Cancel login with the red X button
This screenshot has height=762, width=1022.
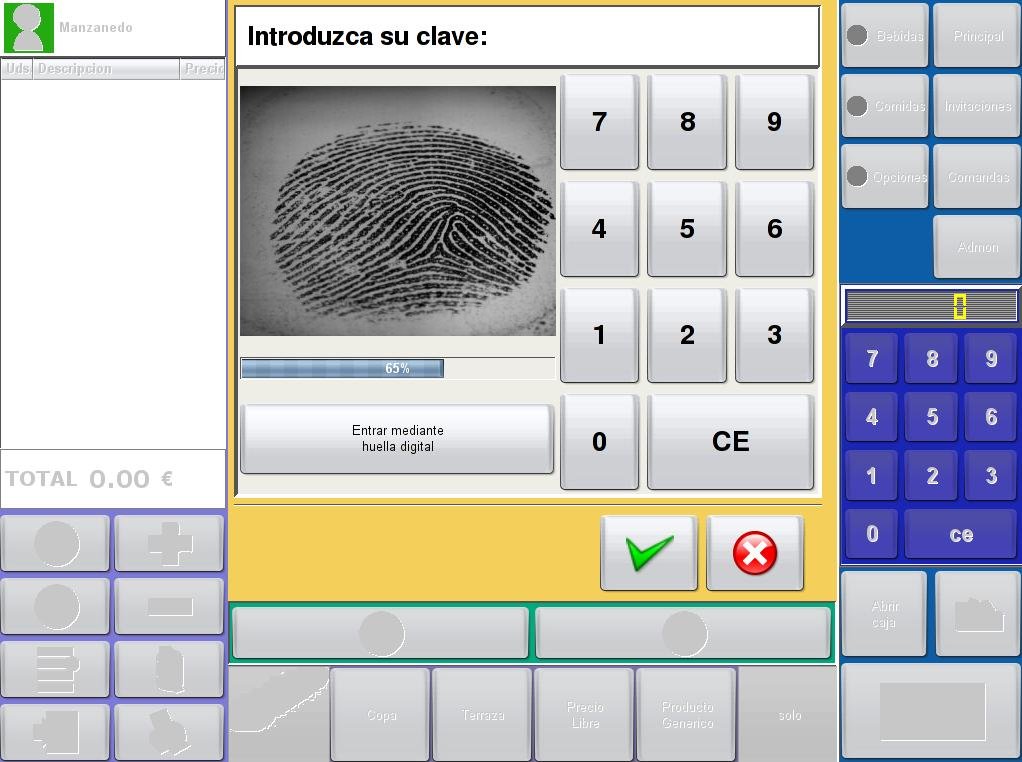click(x=755, y=553)
